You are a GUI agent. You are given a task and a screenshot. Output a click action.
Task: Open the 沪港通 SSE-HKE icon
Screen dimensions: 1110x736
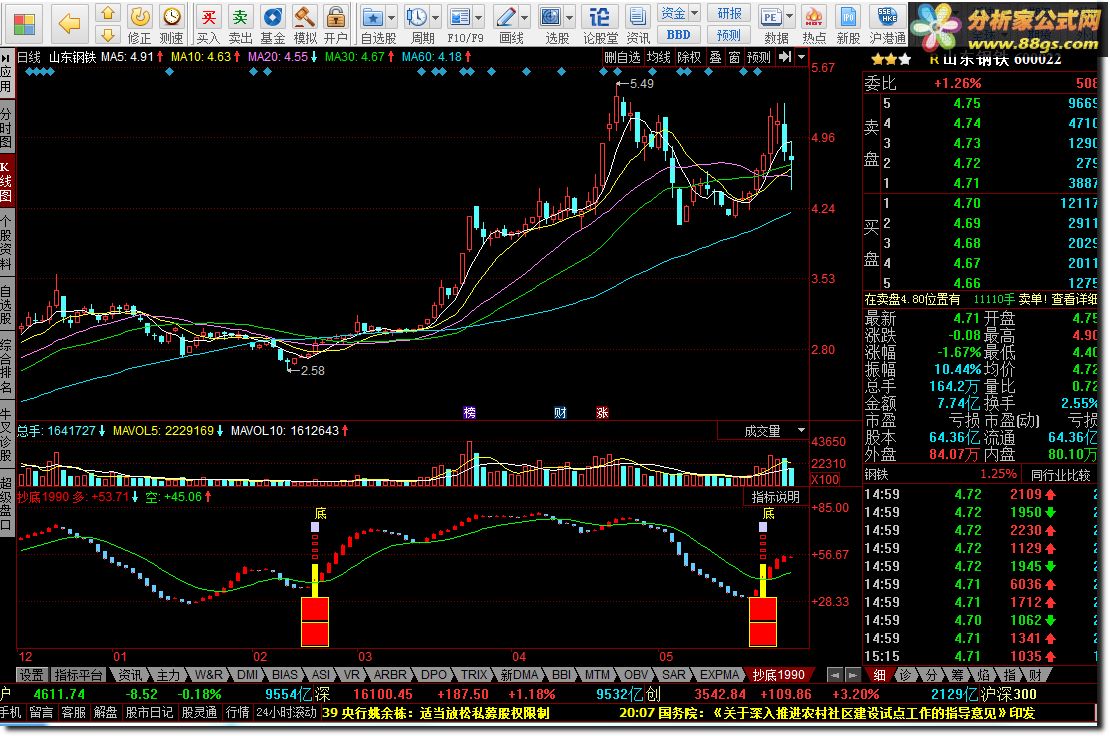point(887,25)
